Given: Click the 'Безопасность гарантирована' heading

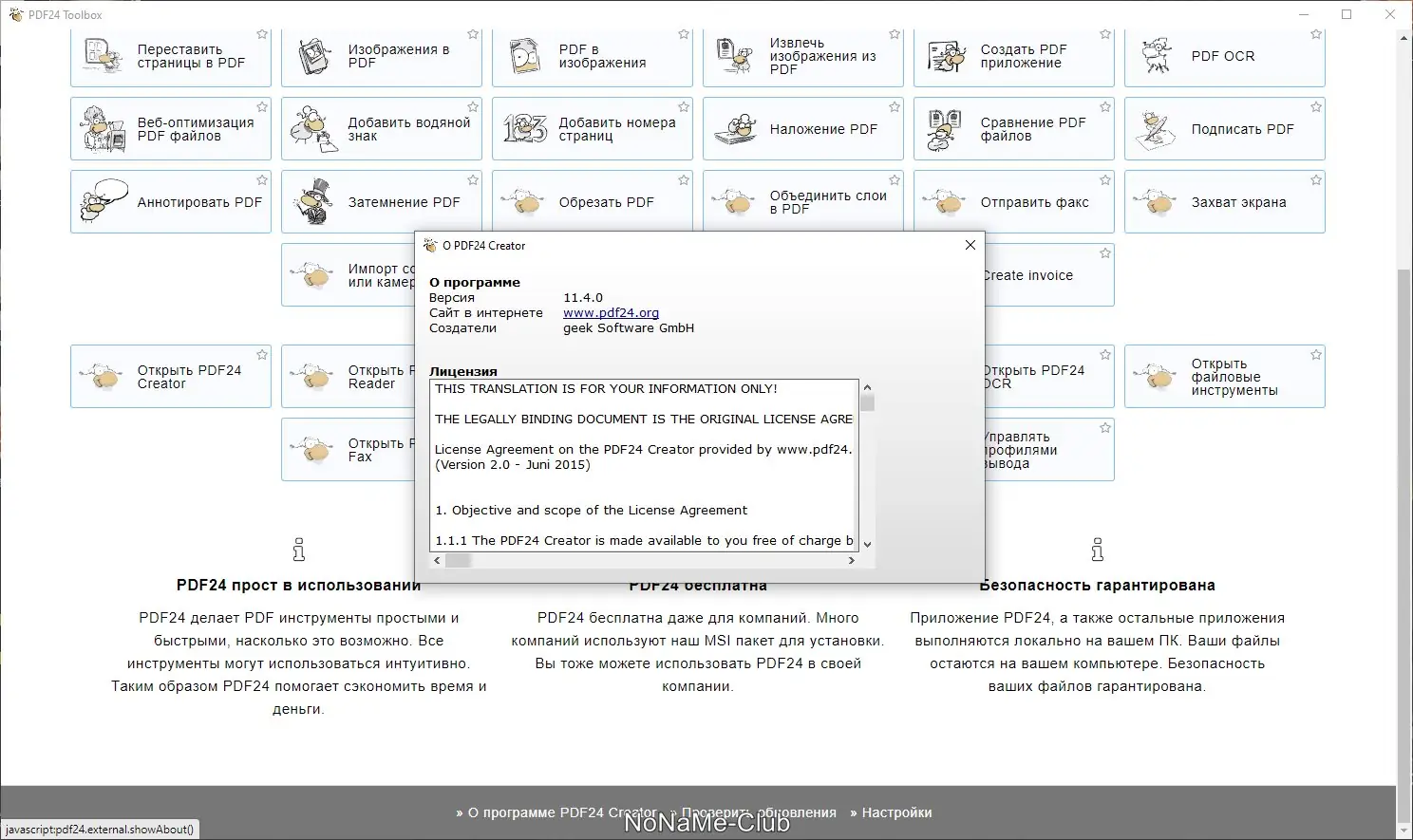Looking at the screenshot, I should point(1097,586).
